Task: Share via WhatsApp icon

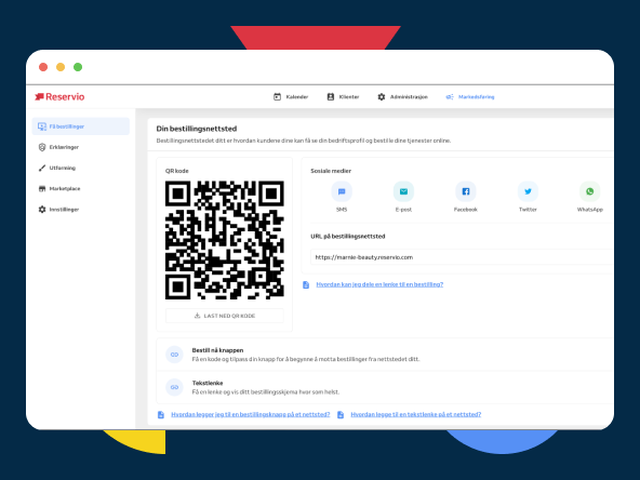Action: 590,191
